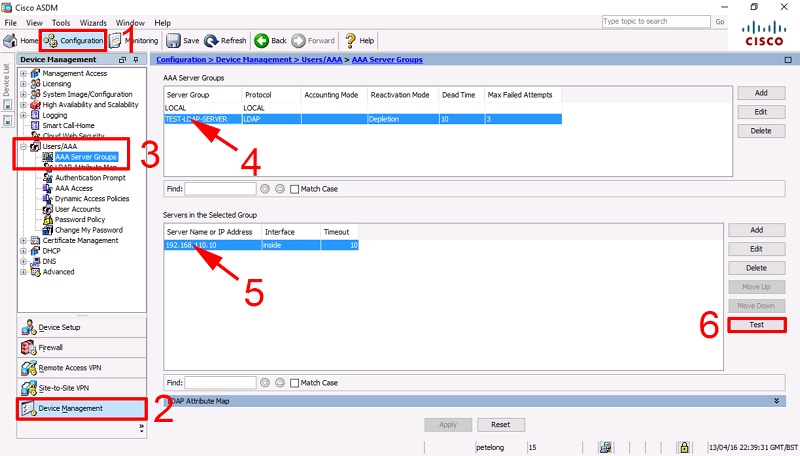Click the Test server button
The image size is (800, 456).
pos(756,325)
